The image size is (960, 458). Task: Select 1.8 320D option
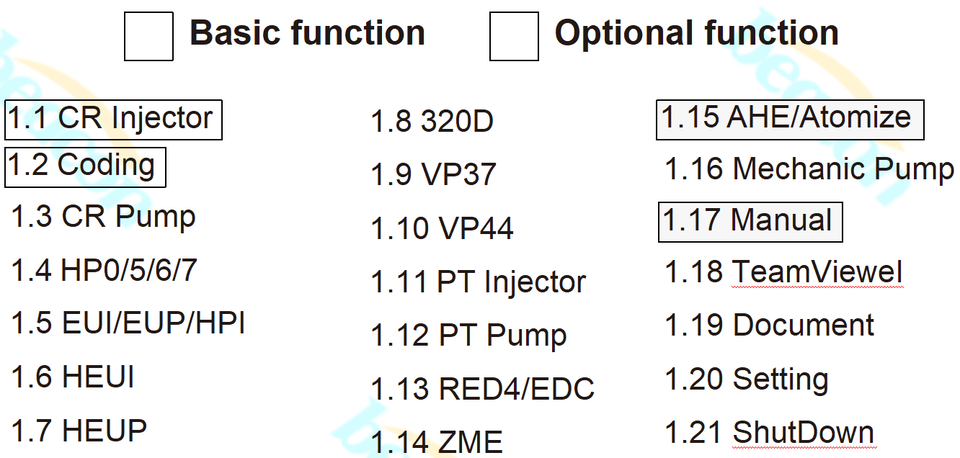[432, 122]
